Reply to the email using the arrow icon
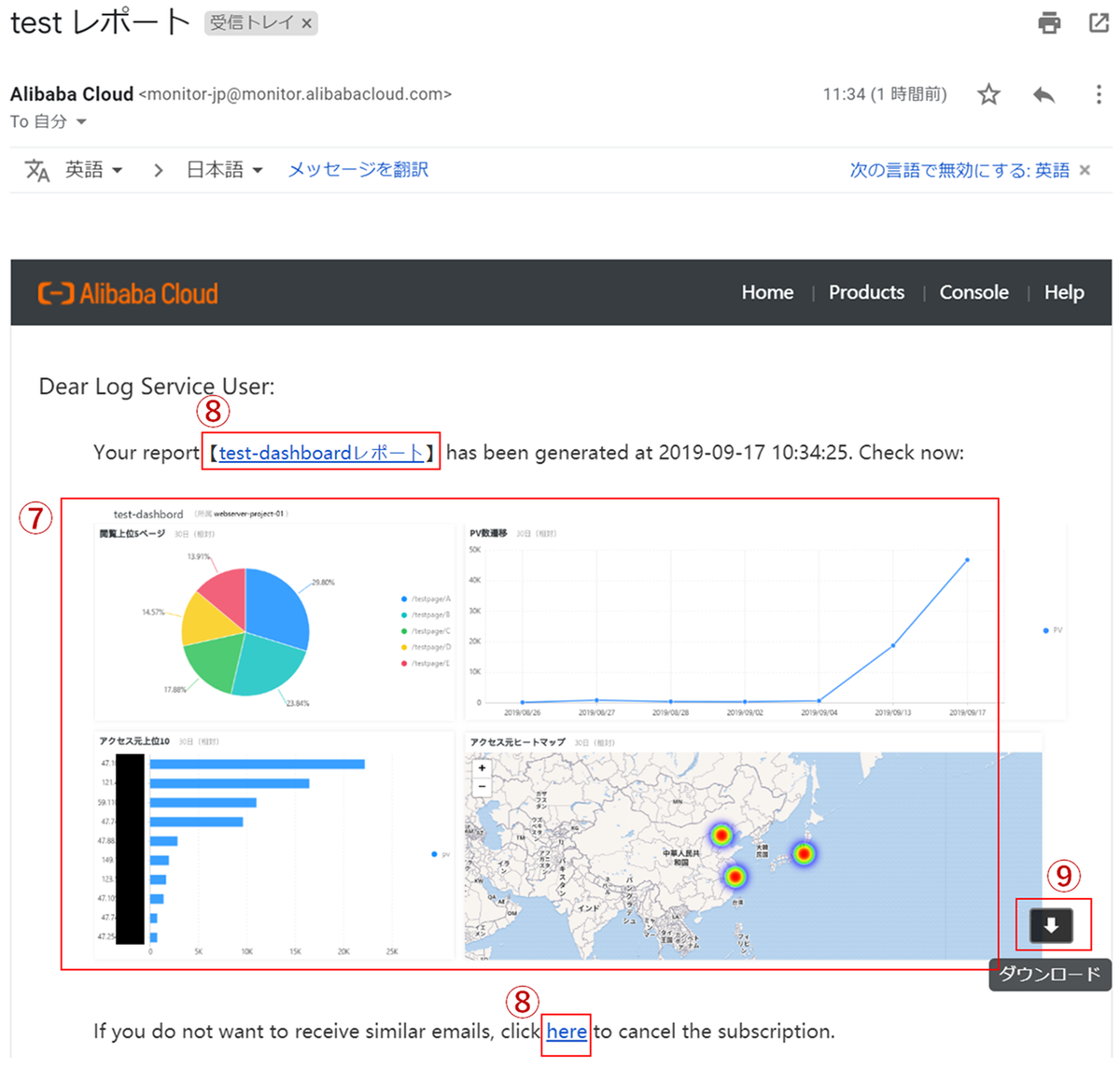Viewport: 1120px width, 1068px height. tap(1044, 94)
